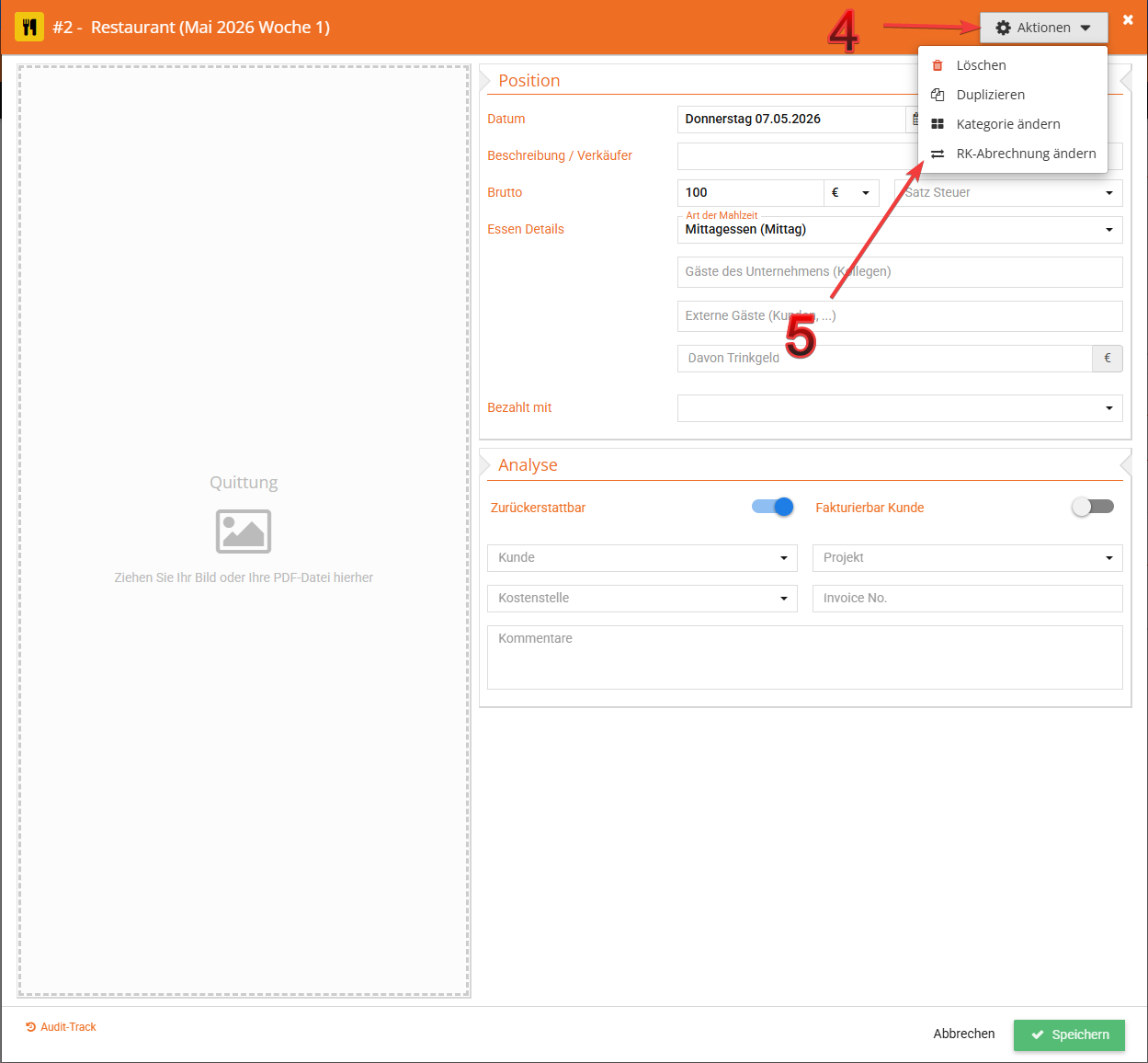Enable the Fakturierbar Kunde switch
Screen dimensions: 1148x1063
click(x=1093, y=507)
